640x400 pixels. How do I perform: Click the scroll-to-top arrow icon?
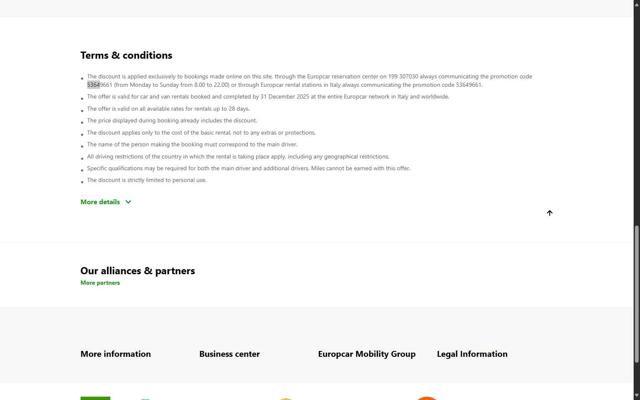point(549,213)
